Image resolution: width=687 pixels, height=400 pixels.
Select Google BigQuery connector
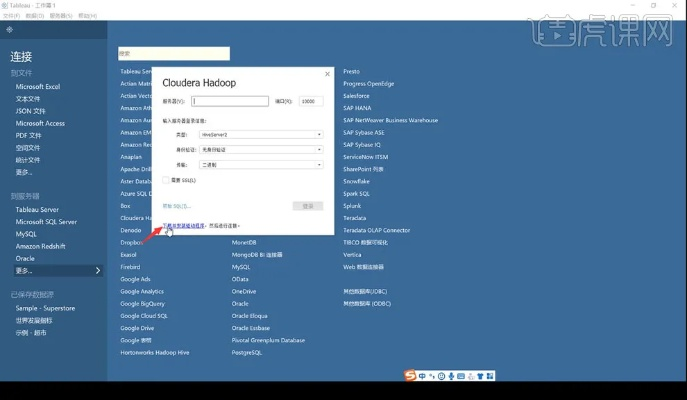pos(142,304)
